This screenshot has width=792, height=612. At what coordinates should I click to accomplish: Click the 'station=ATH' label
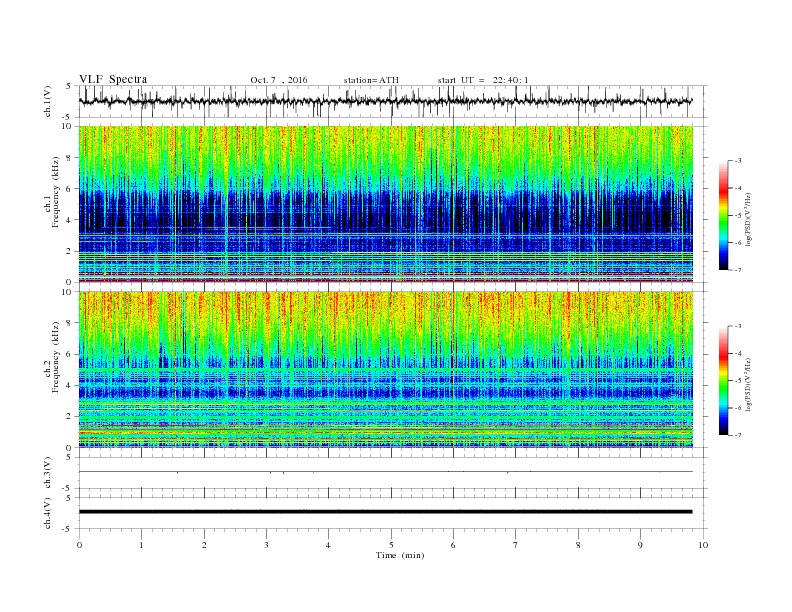coord(371,80)
